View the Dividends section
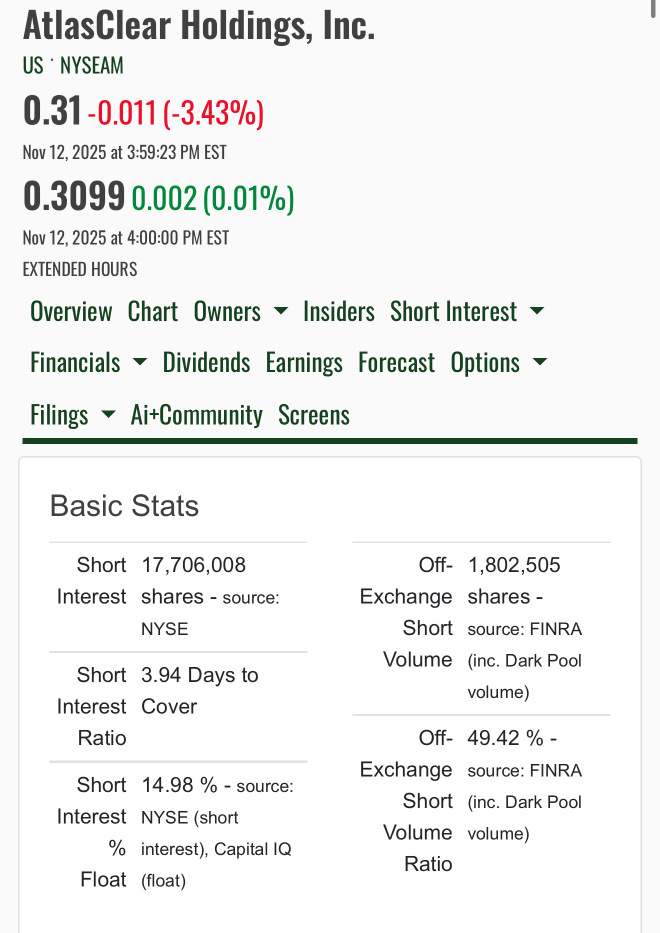Viewport: 660px width, 933px height. point(206,362)
